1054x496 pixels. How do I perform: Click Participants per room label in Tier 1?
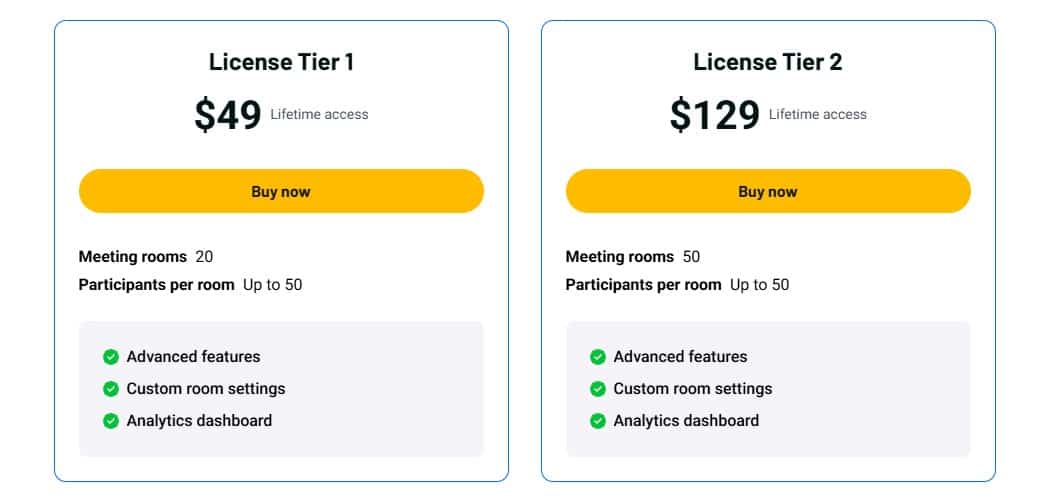click(157, 285)
